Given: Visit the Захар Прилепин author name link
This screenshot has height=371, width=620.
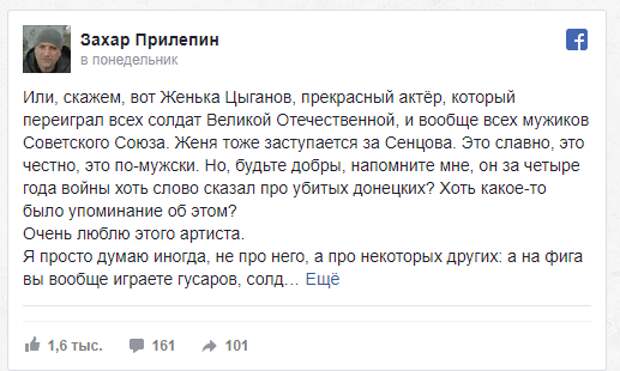Looking at the screenshot, I should pos(149,40).
